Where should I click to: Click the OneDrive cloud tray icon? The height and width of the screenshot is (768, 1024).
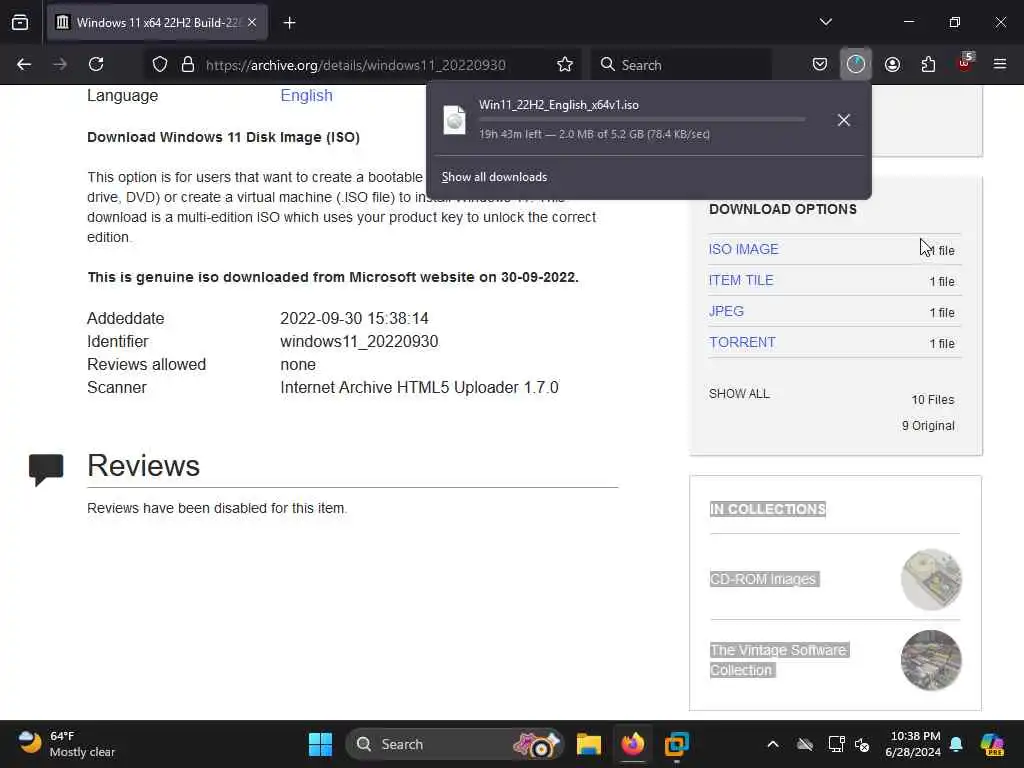tap(805, 744)
